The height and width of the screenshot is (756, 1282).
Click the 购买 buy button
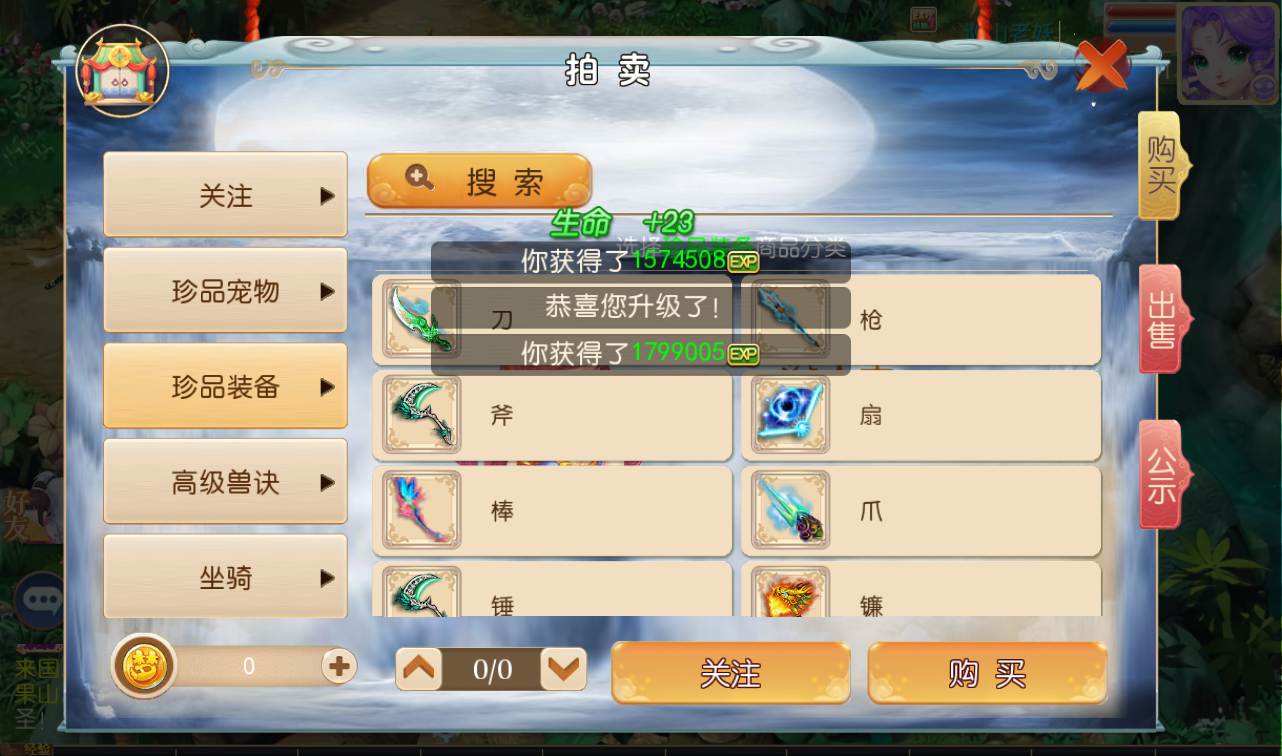(x=987, y=673)
